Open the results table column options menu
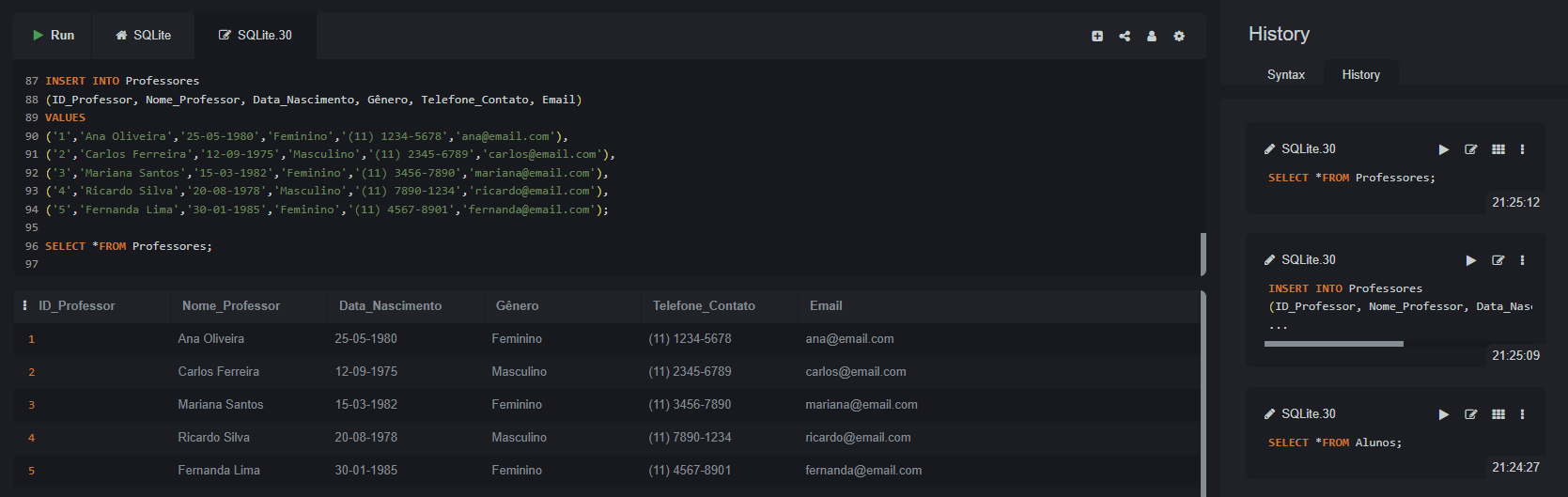Viewport: 1568px width, 497px height. tap(24, 305)
